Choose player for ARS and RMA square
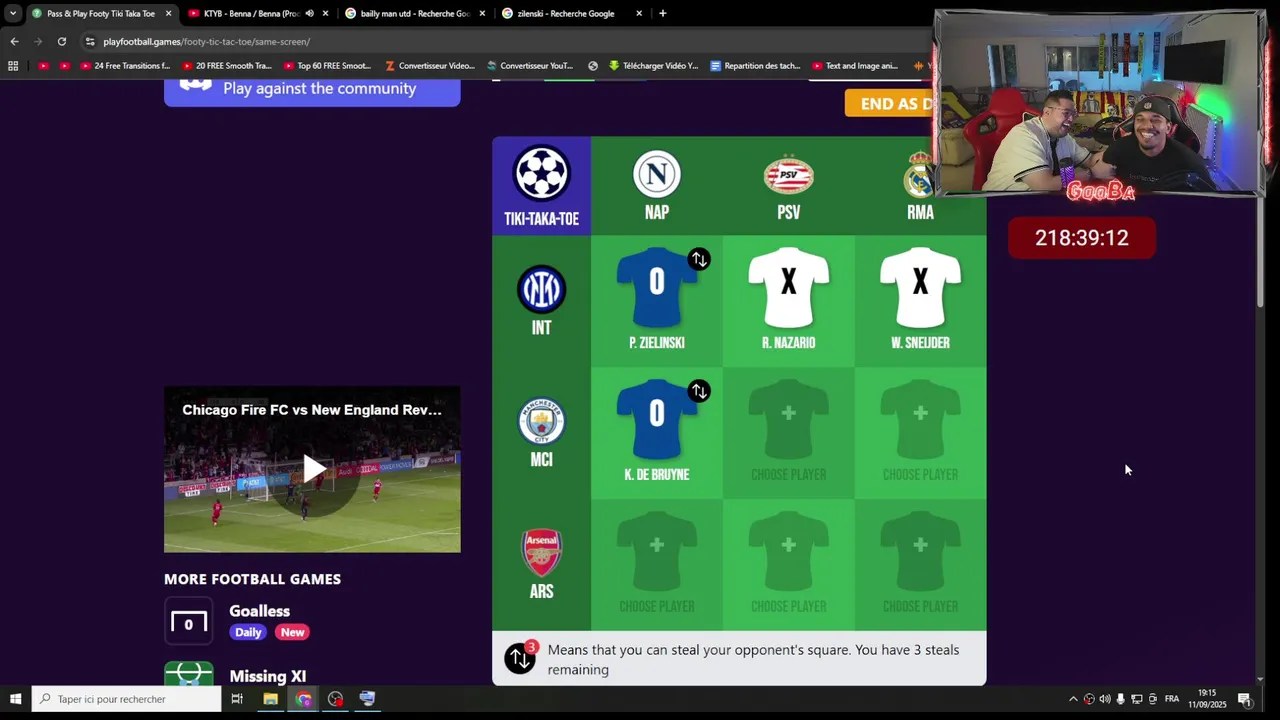 pos(920,564)
